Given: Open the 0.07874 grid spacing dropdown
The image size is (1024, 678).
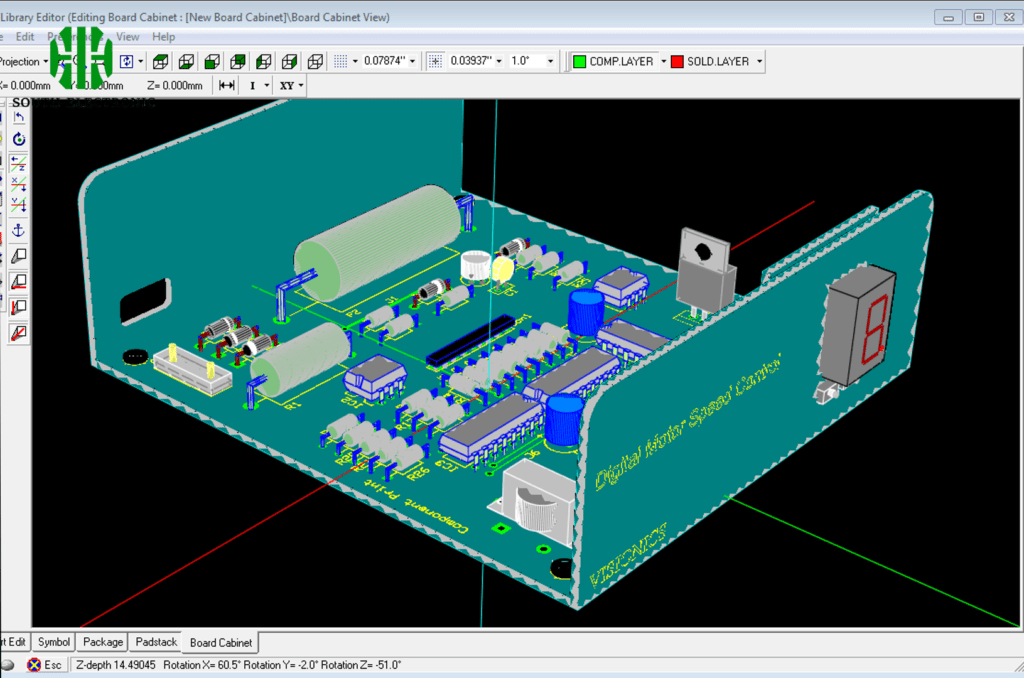Looking at the screenshot, I should [x=410, y=61].
